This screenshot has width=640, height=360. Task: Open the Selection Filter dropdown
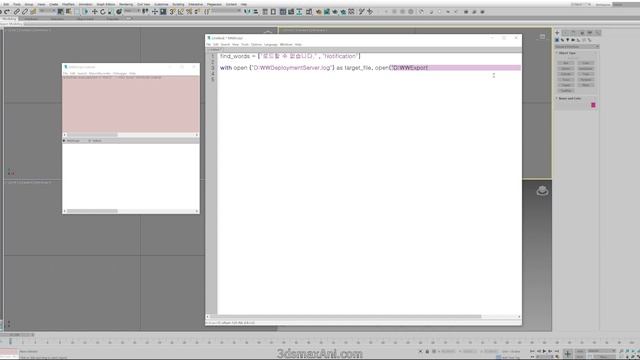coord(48,11)
